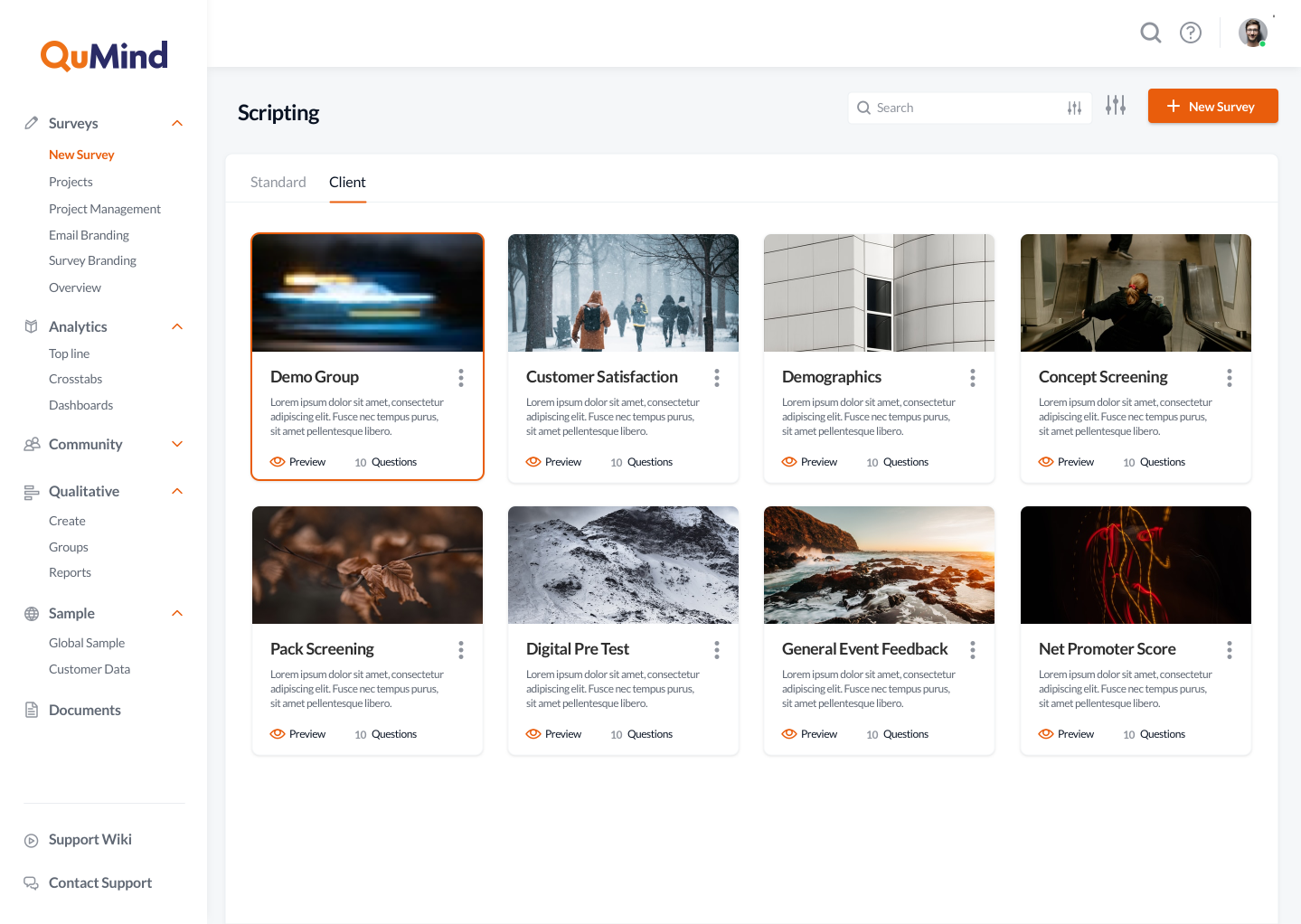Open the Digital Pre Test card options menu
The height and width of the screenshot is (924, 1301).
coord(717,650)
